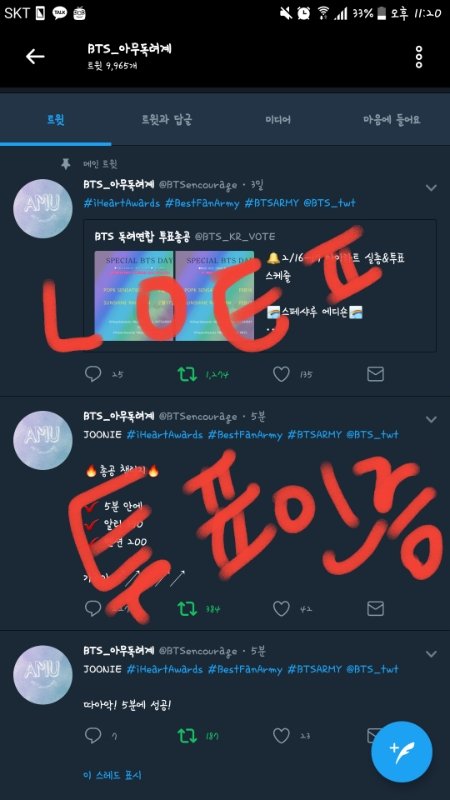Retweet the tweet with 187 retweets
The width and height of the screenshot is (450, 800).
pos(187,735)
